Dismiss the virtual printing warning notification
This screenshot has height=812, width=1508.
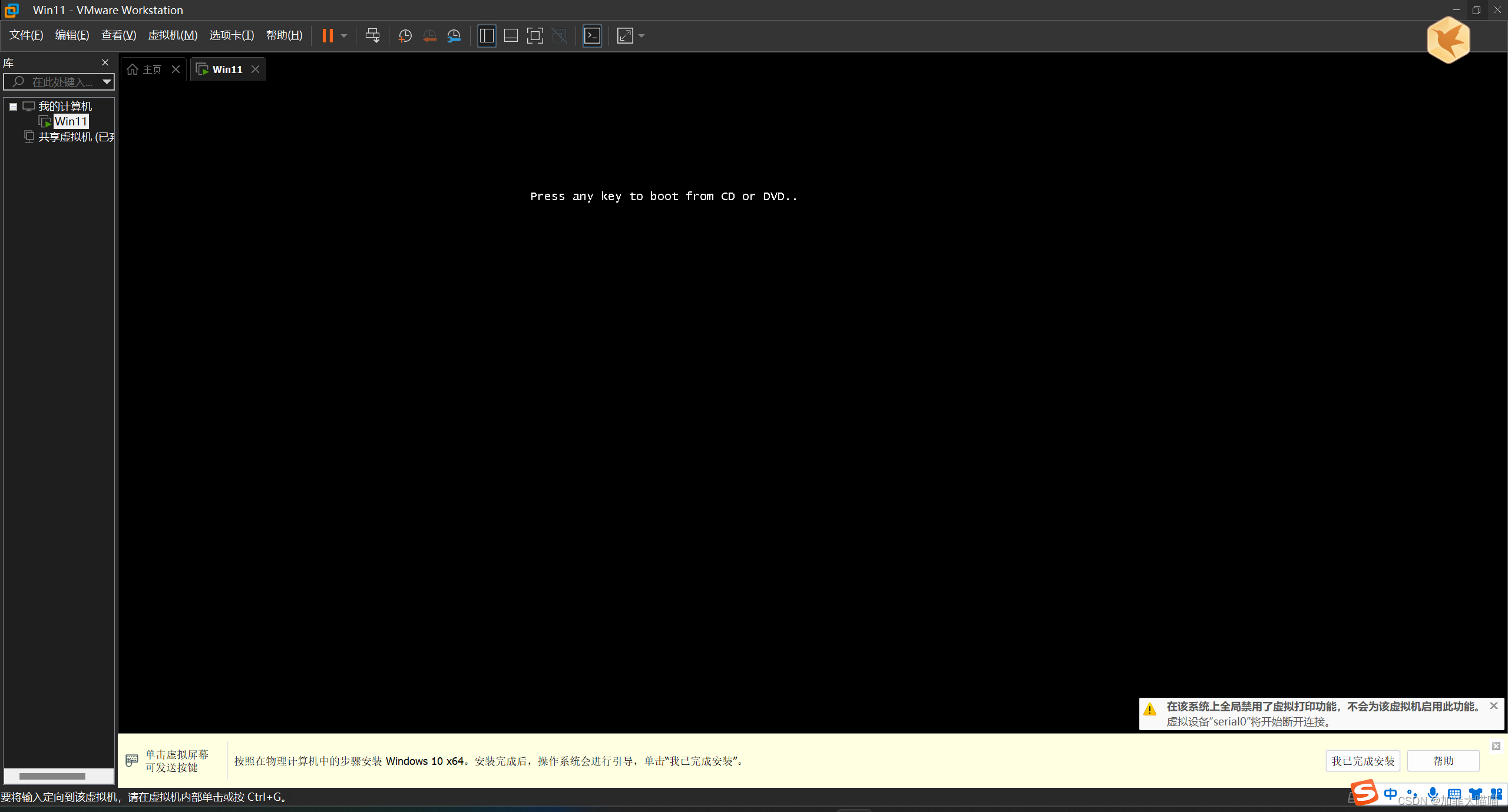(x=1494, y=706)
